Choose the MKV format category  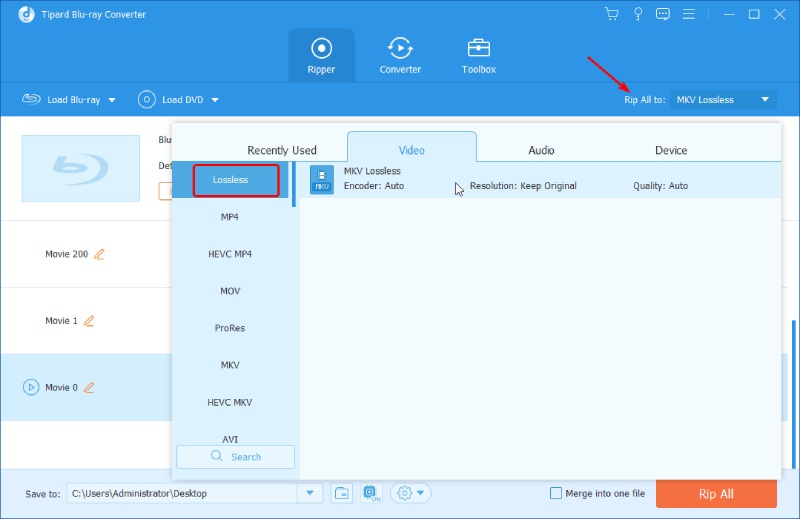pyautogui.click(x=230, y=365)
